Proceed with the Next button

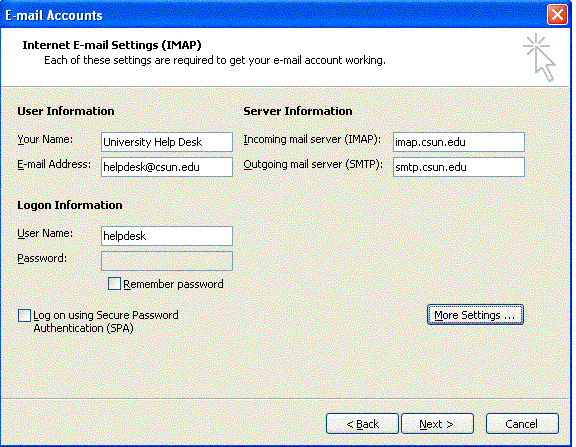point(437,424)
